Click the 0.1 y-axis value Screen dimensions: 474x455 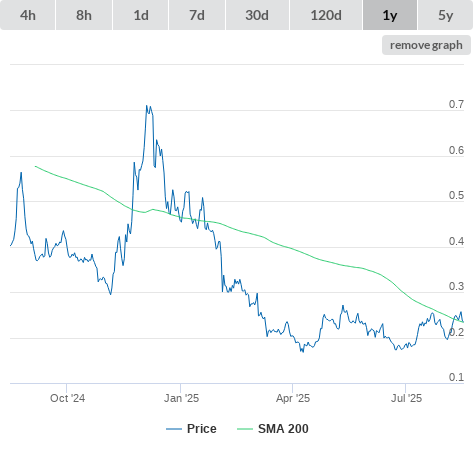point(456,377)
